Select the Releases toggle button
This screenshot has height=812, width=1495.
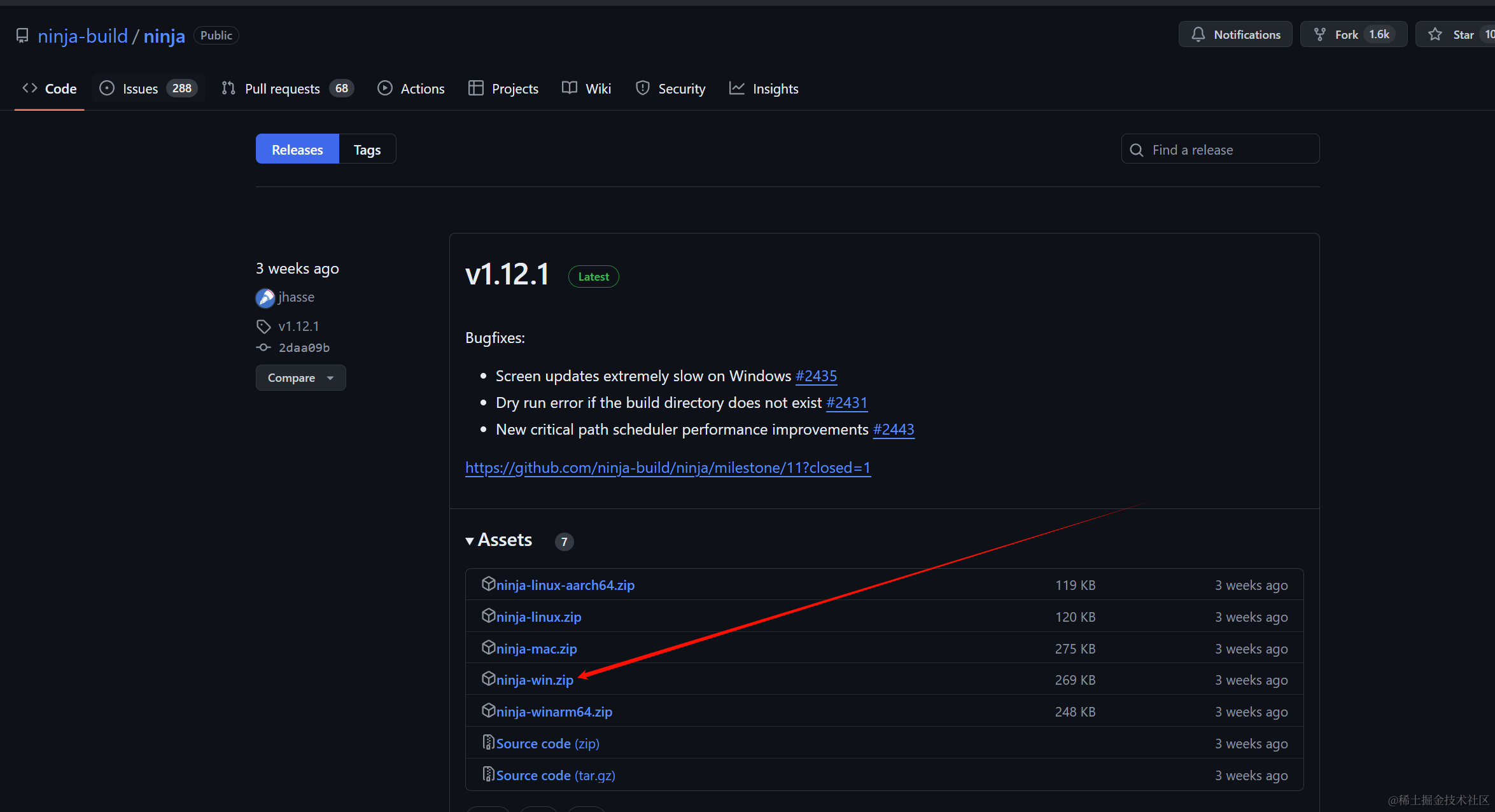[297, 150]
